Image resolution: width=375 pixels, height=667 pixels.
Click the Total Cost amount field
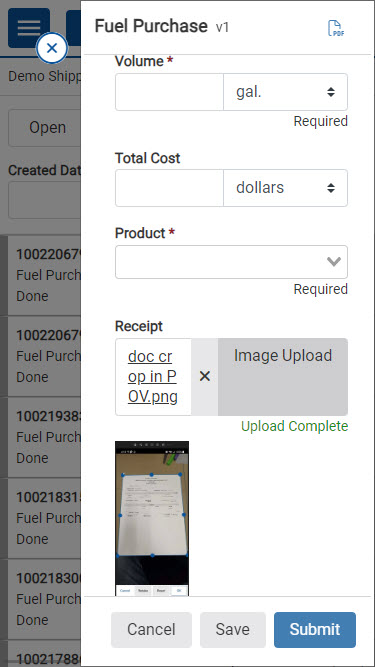(169, 188)
